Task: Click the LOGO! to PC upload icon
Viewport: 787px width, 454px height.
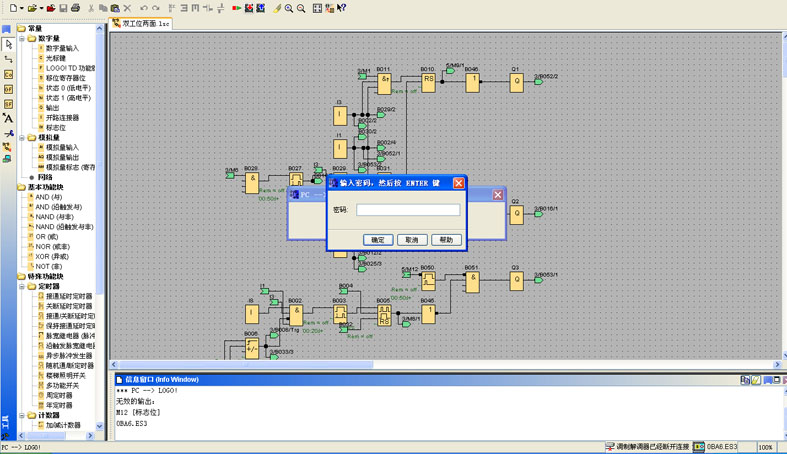Action: [x=260, y=8]
